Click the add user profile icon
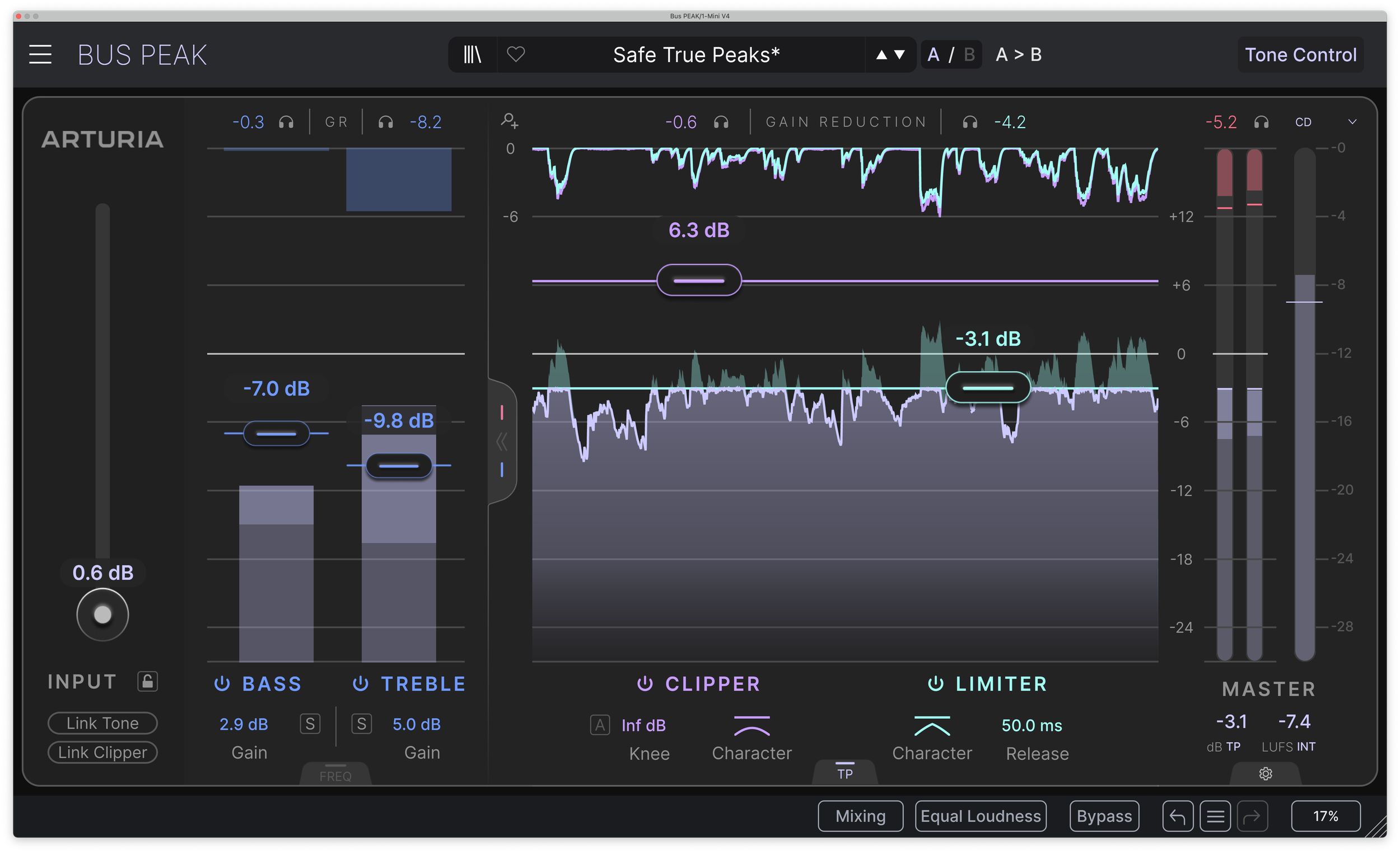1400x853 pixels. click(509, 120)
